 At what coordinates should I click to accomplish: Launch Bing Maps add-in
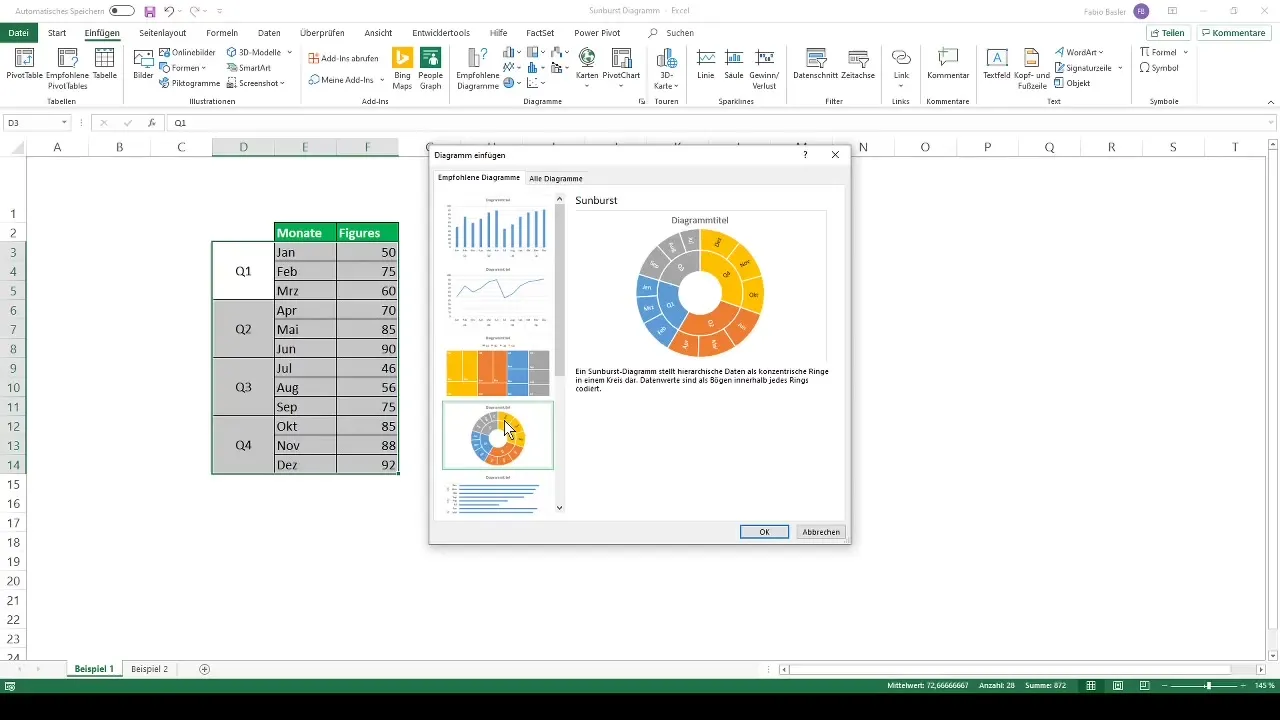pos(402,68)
